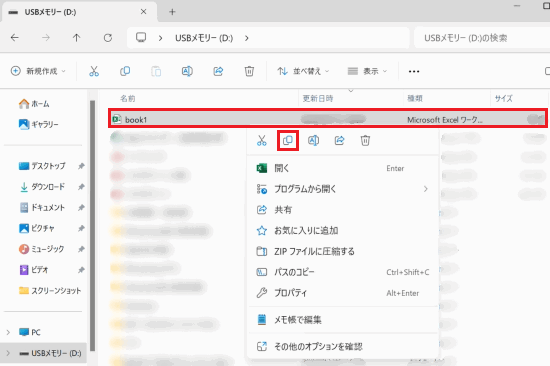
Task: Open the ドキュメント folder in the sidebar
Action: 42,207
